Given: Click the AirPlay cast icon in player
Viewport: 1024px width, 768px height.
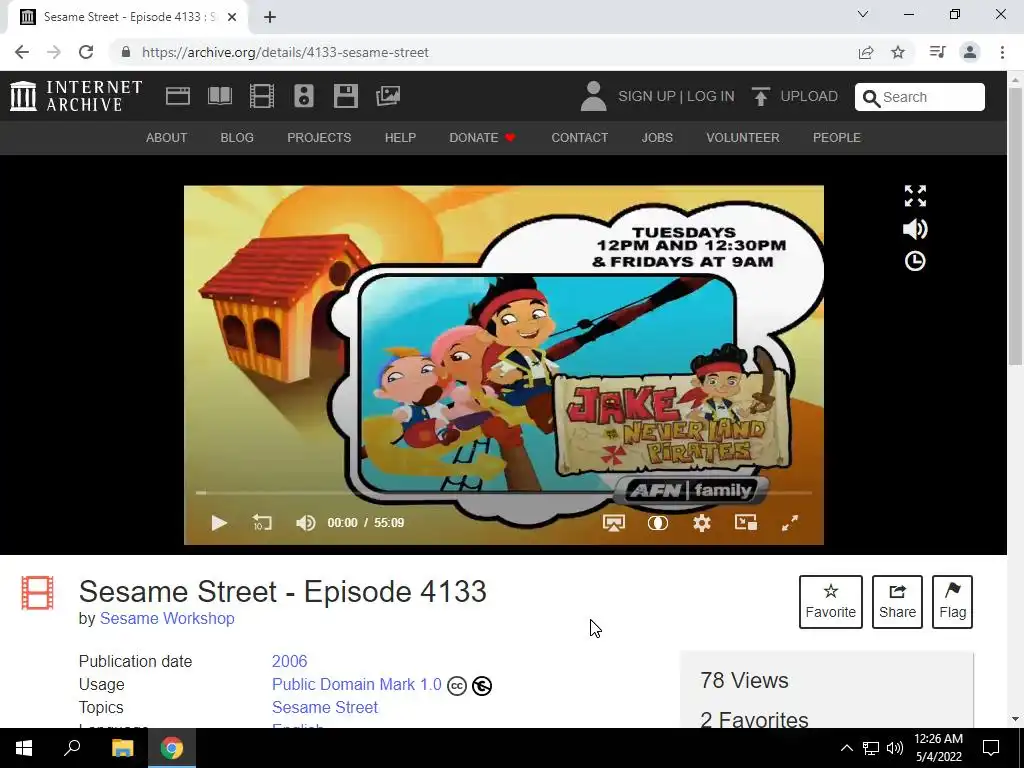Looking at the screenshot, I should pos(613,522).
